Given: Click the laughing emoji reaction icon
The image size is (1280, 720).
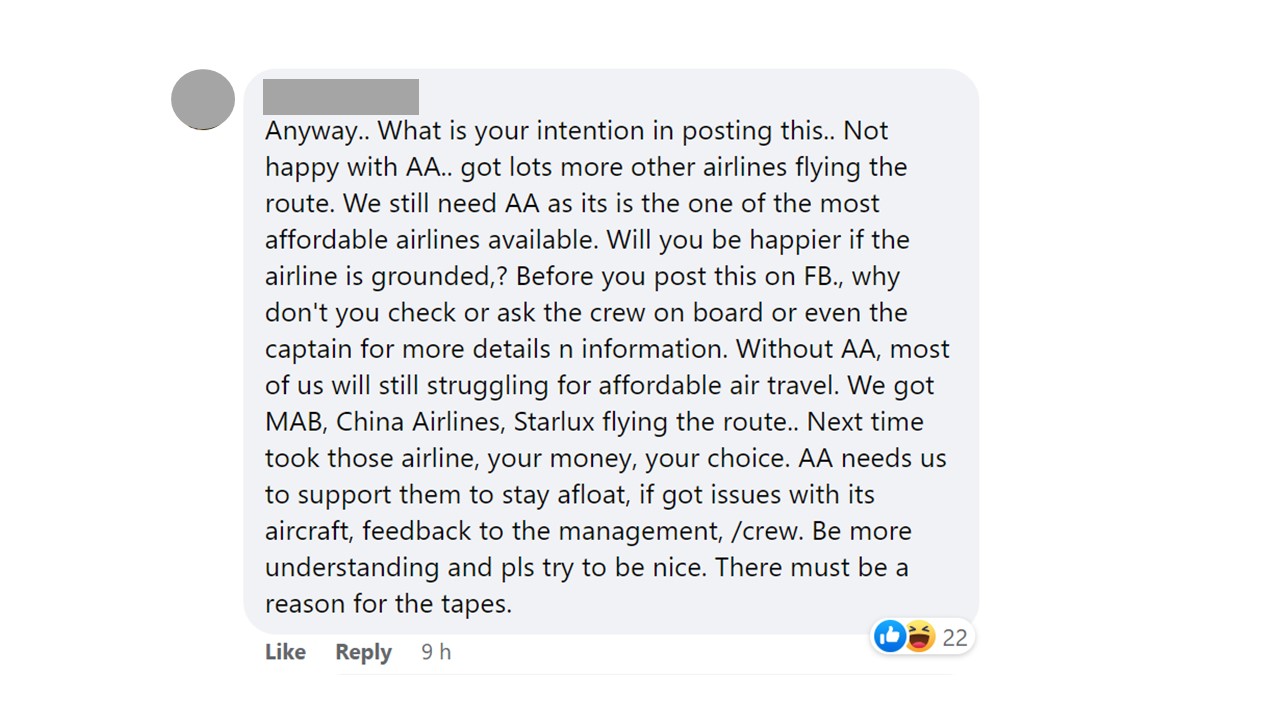Looking at the screenshot, I should coord(919,636).
